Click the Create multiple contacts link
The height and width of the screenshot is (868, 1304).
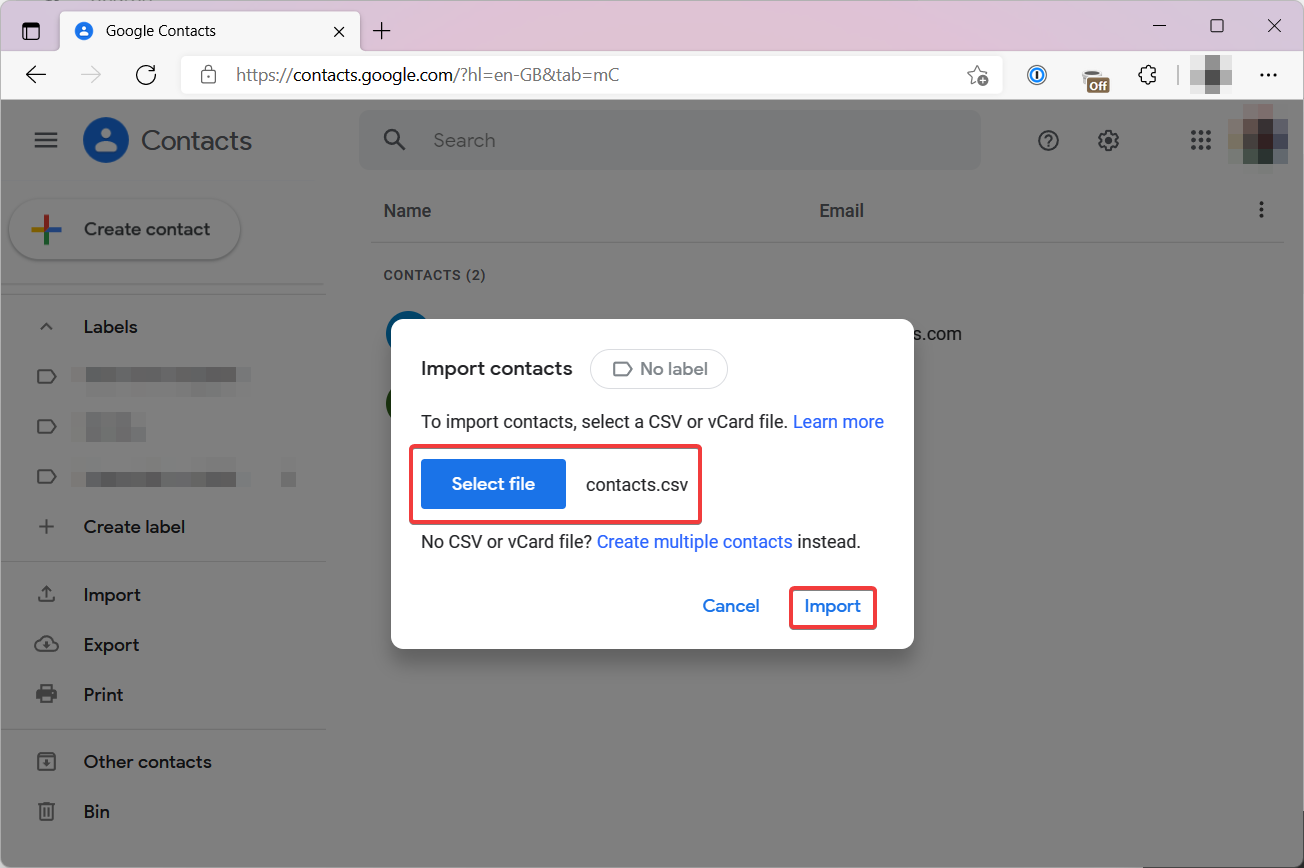tap(694, 542)
